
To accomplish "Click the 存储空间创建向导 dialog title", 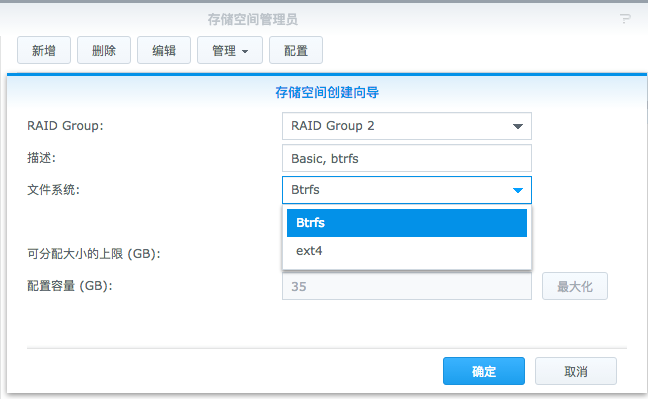I will coord(327,92).
